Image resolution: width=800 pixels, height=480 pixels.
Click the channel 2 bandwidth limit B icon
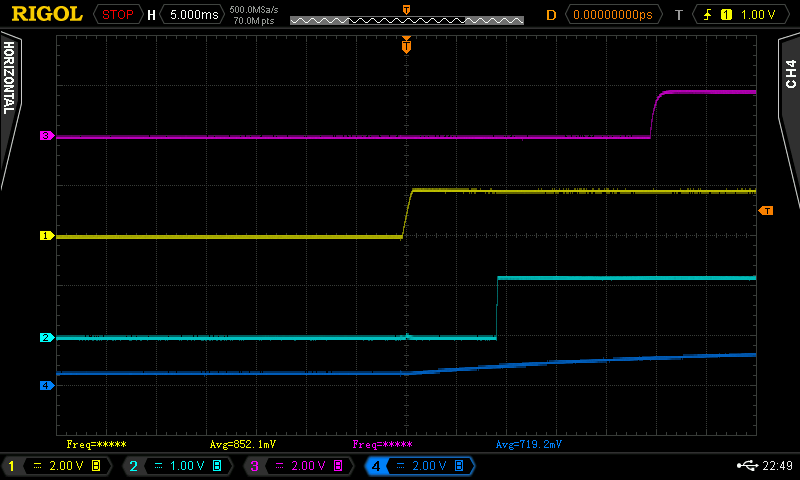pos(217,466)
